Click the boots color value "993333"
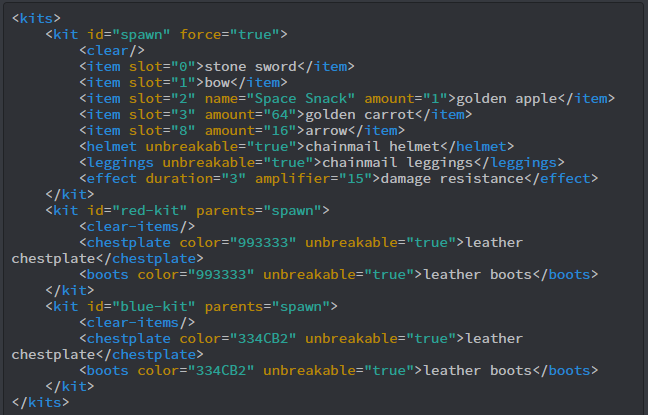The height and width of the screenshot is (415, 648). [221, 274]
